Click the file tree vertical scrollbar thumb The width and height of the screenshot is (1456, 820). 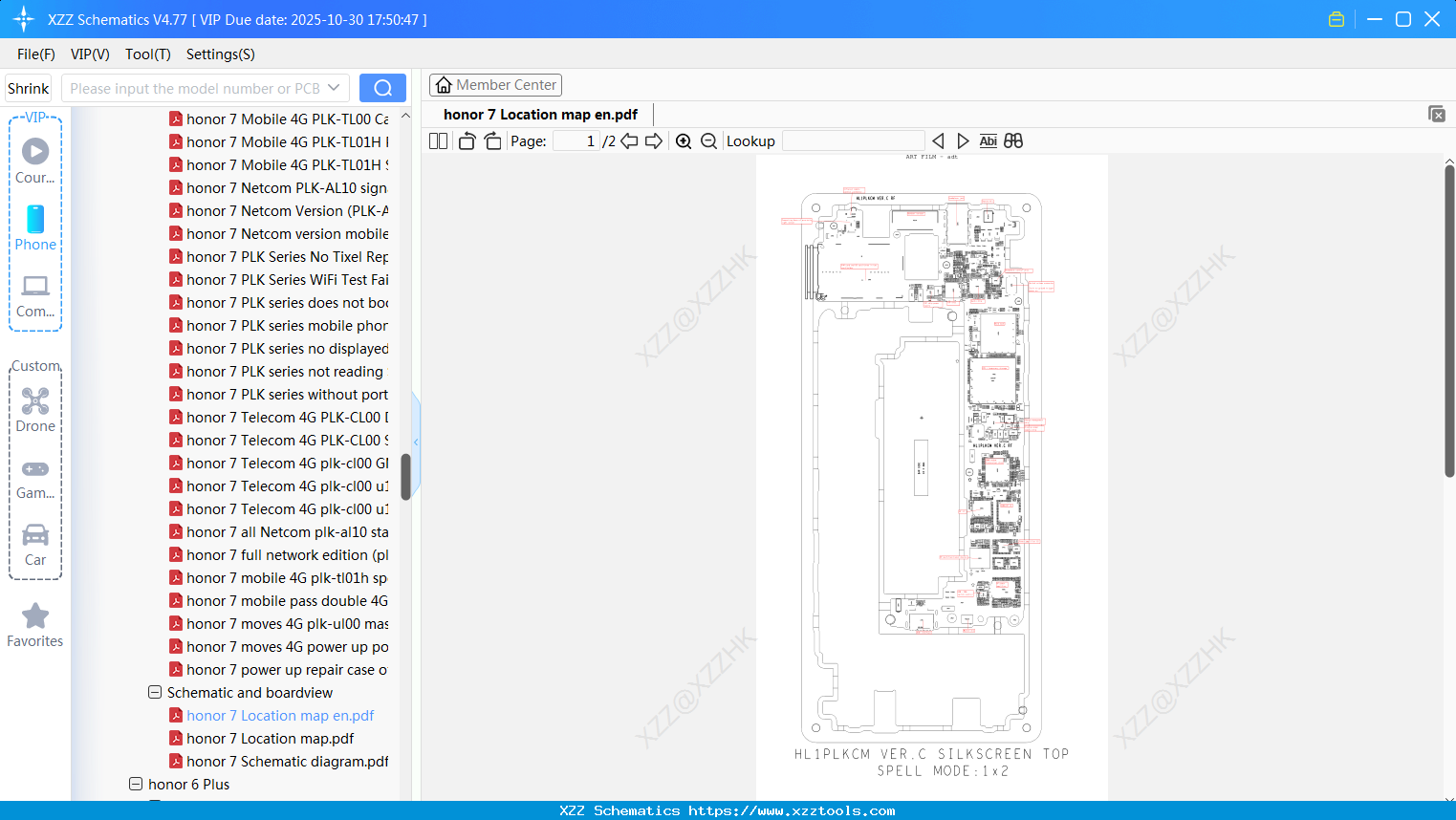(x=405, y=476)
